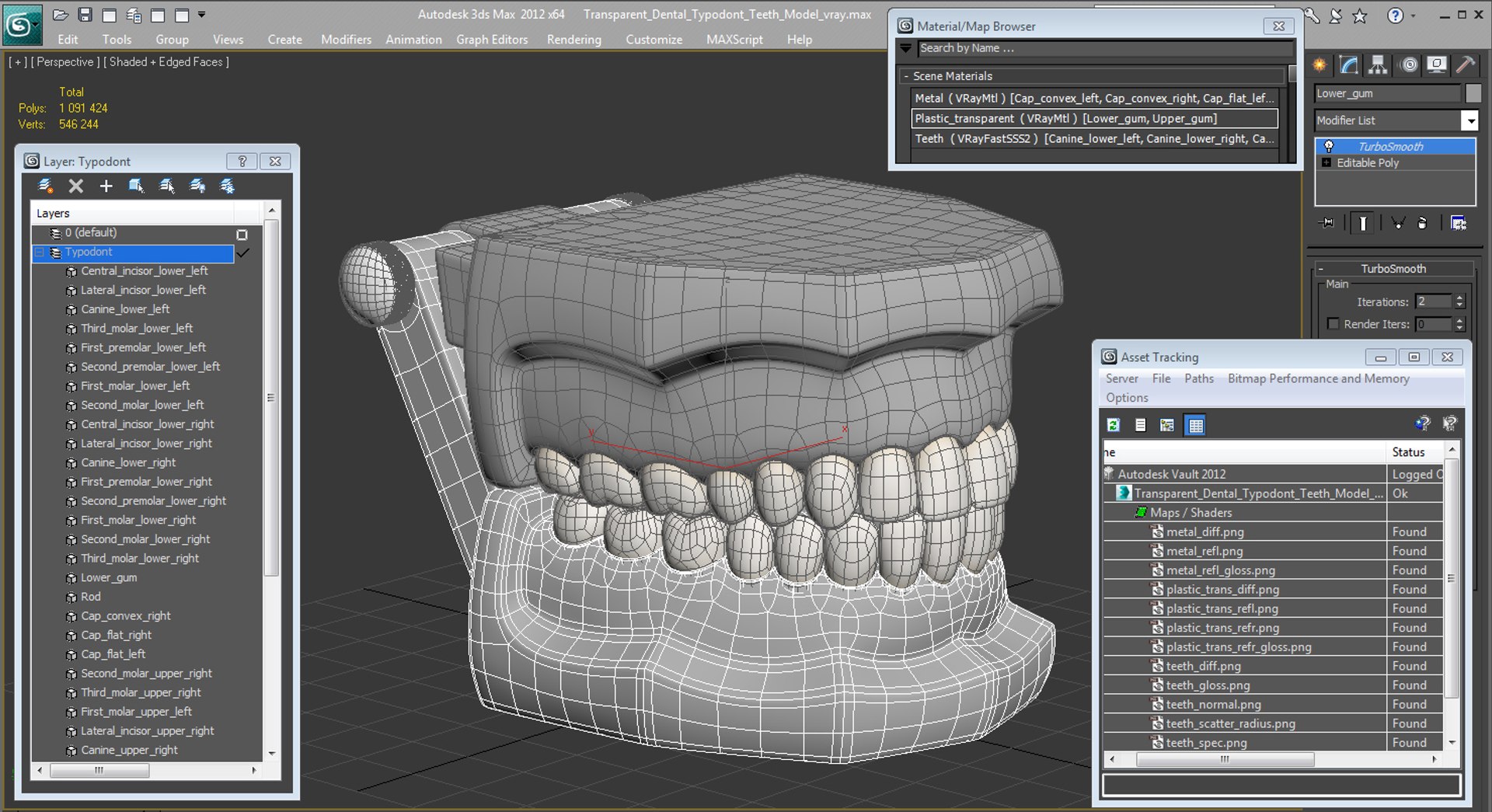Screen dimensions: 1492x812
Task: Expand the Editable Poly plus sign
Action: coord(1326,162)
